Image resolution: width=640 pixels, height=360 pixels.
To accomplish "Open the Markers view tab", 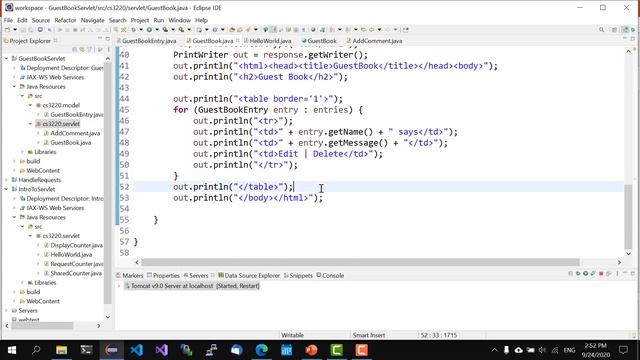I will point(130,276).
